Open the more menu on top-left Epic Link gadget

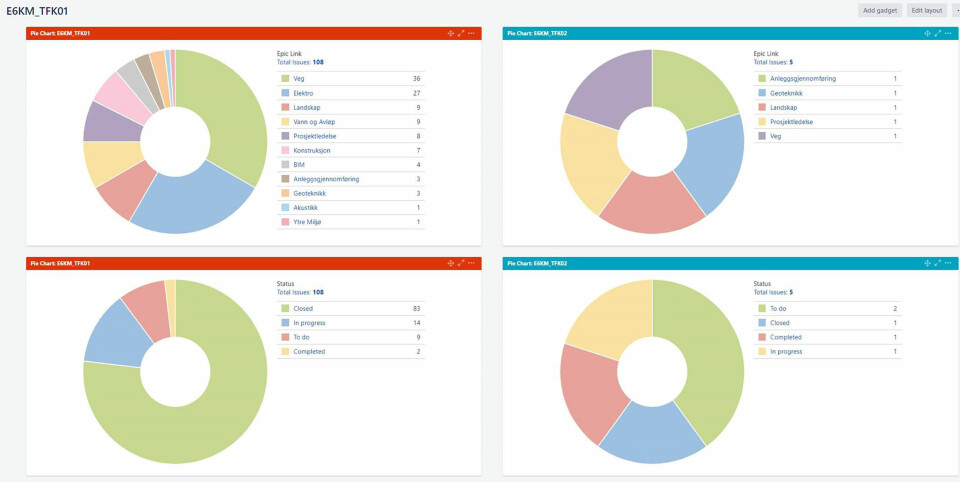point(471,34)
